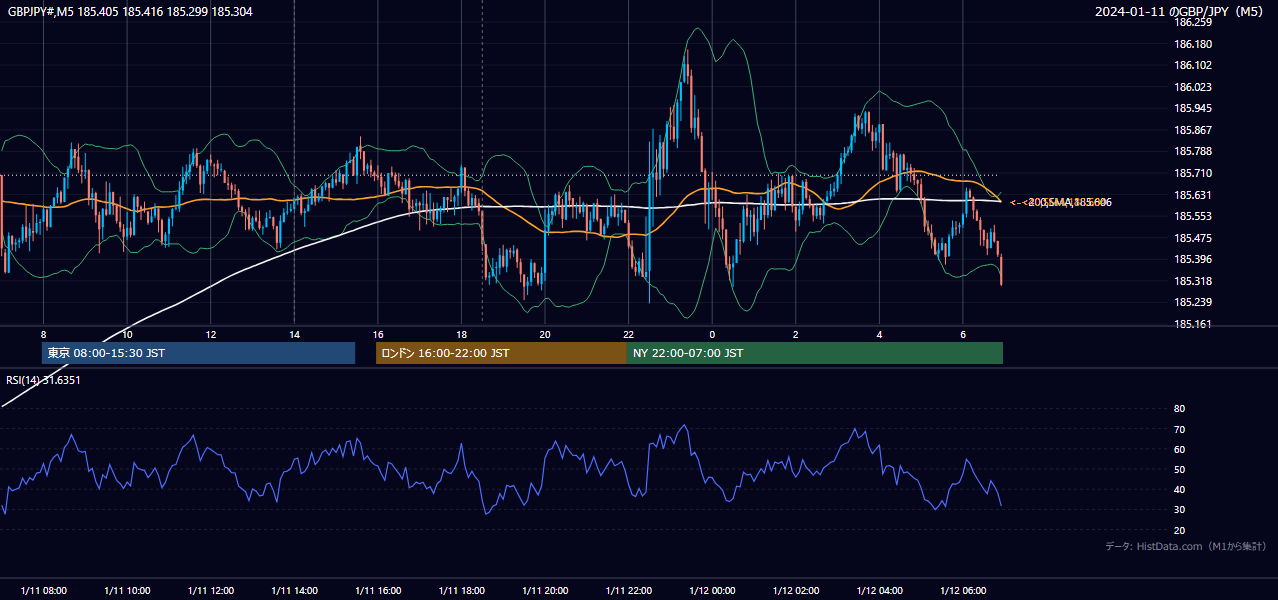Click price axis label 185.867

[x=1192, y=130]
